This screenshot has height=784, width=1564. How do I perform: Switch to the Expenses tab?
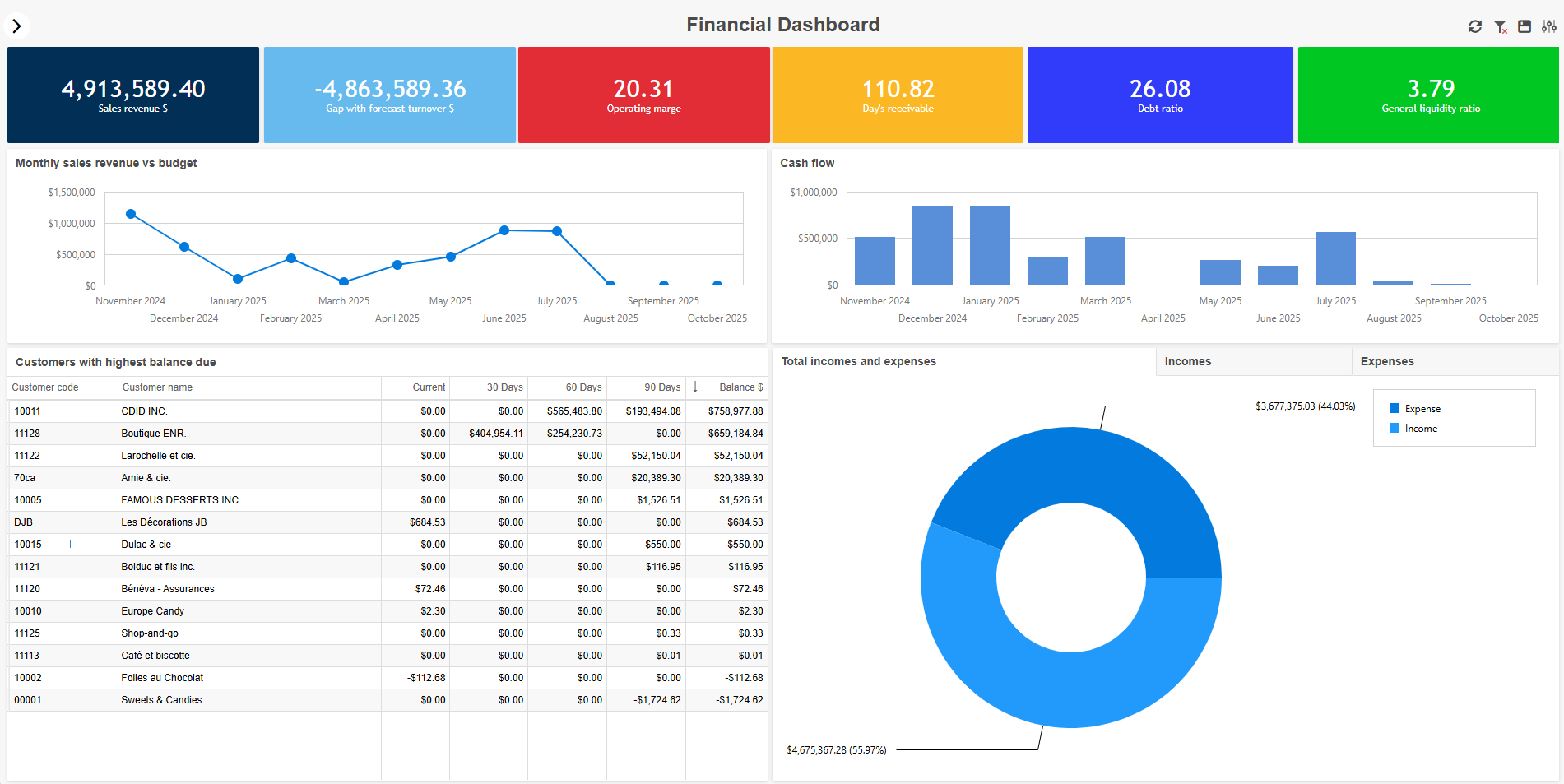tap(1386, 361)
